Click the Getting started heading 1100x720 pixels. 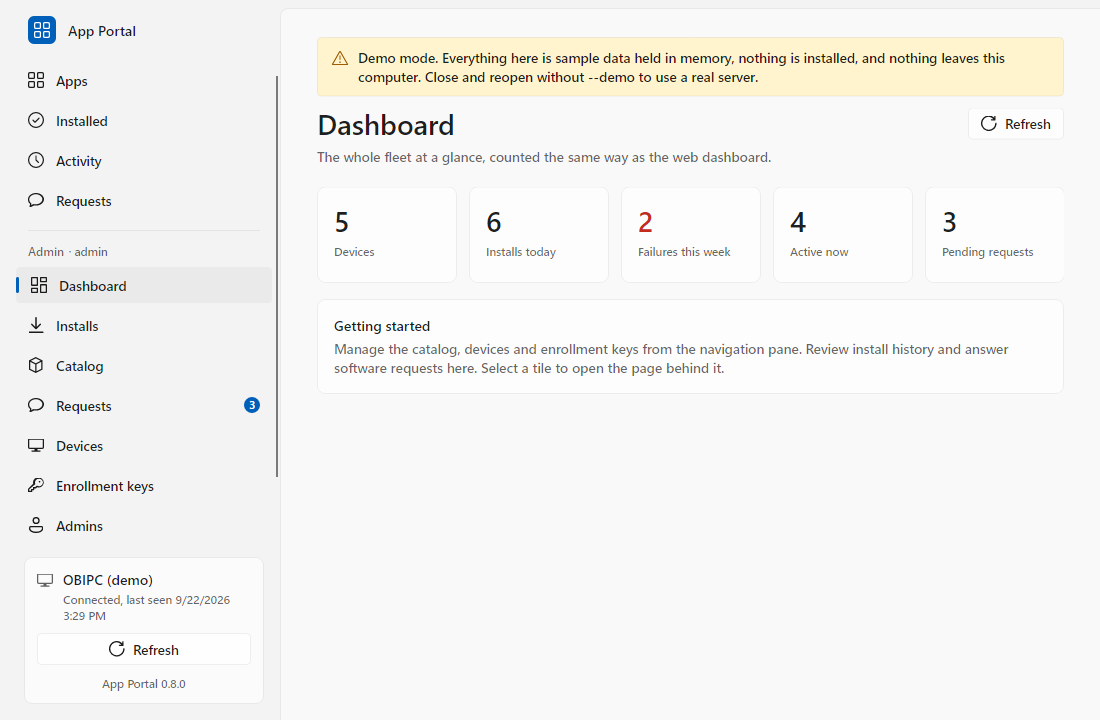(x=382, y=326)
